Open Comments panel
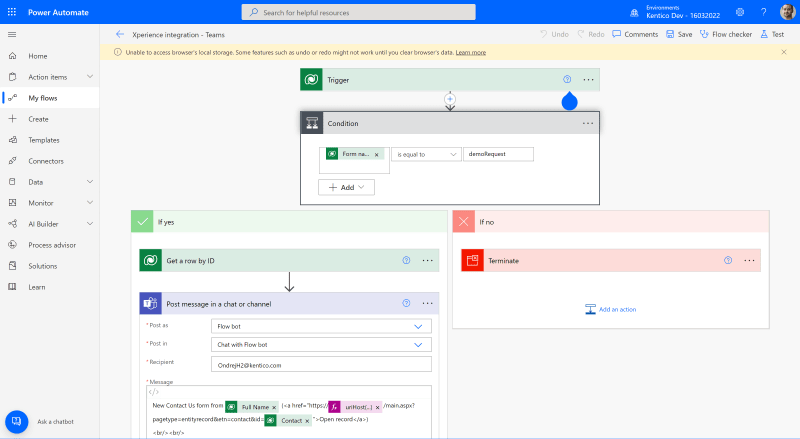 635,34
